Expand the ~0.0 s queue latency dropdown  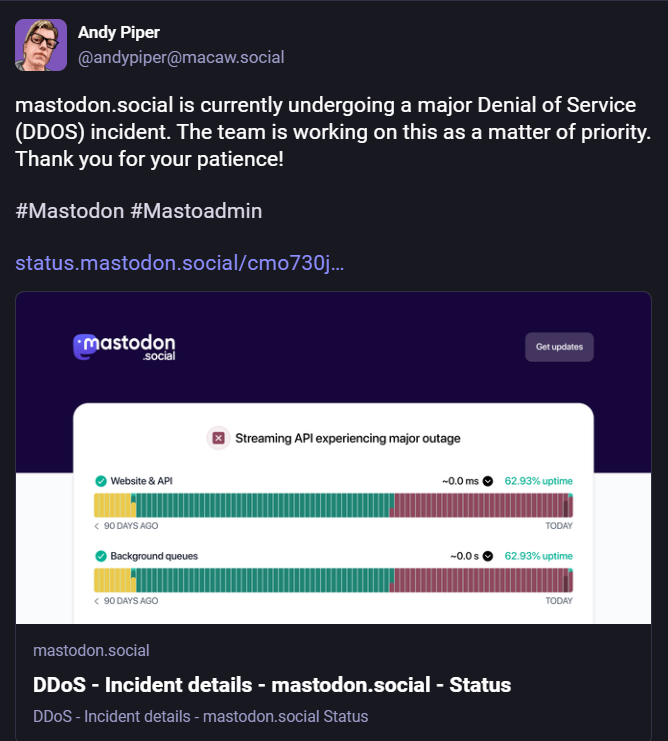click(488, 556)
